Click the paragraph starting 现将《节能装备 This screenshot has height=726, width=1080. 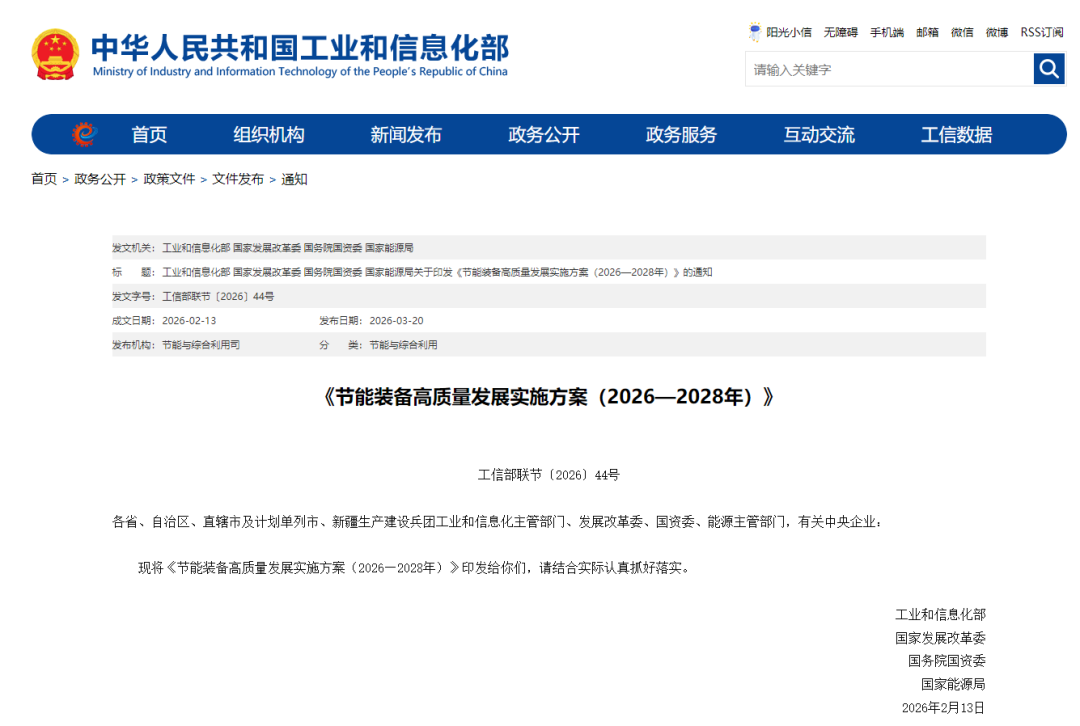pyautogui.click(x=414, y=568)
